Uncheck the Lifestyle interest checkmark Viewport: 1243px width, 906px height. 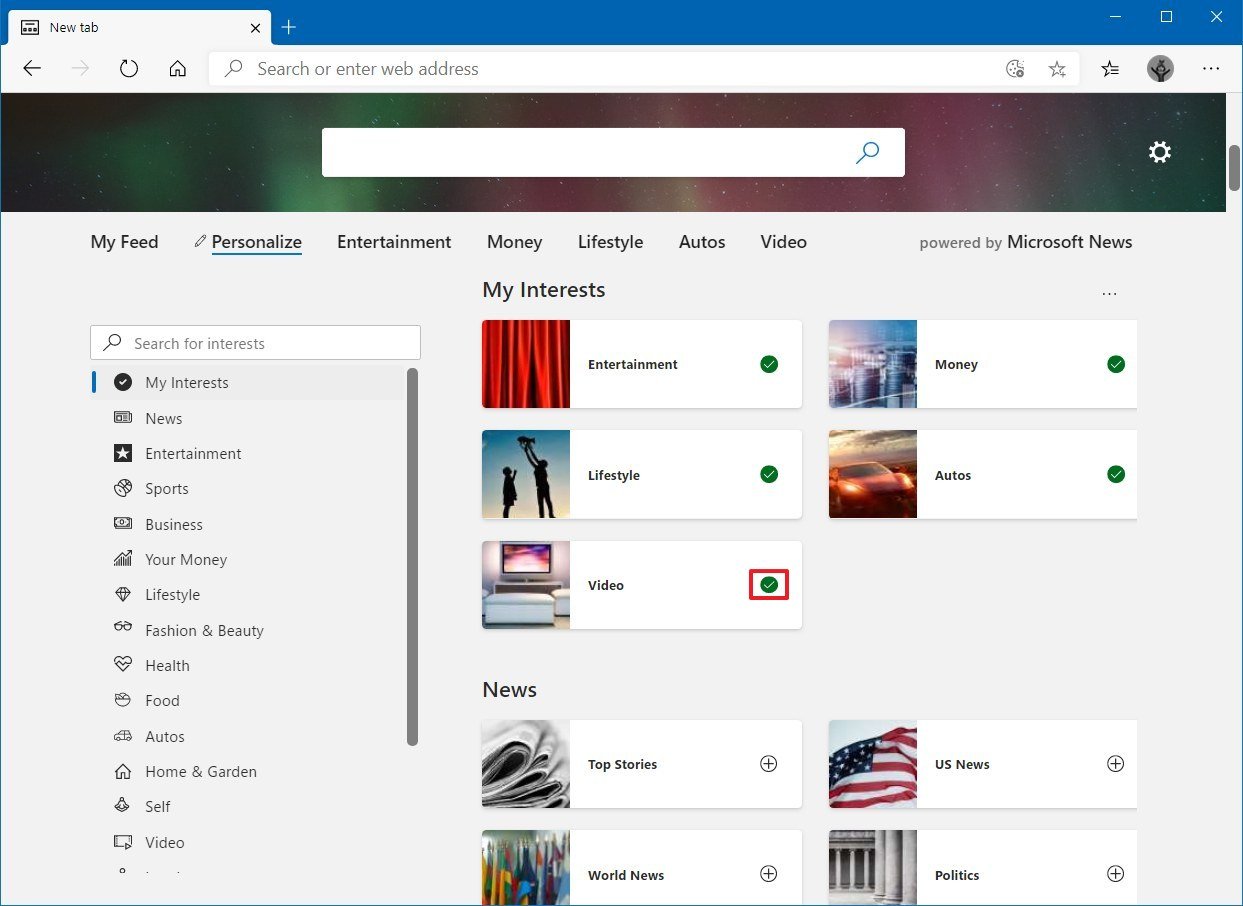[x=769, y=474]
